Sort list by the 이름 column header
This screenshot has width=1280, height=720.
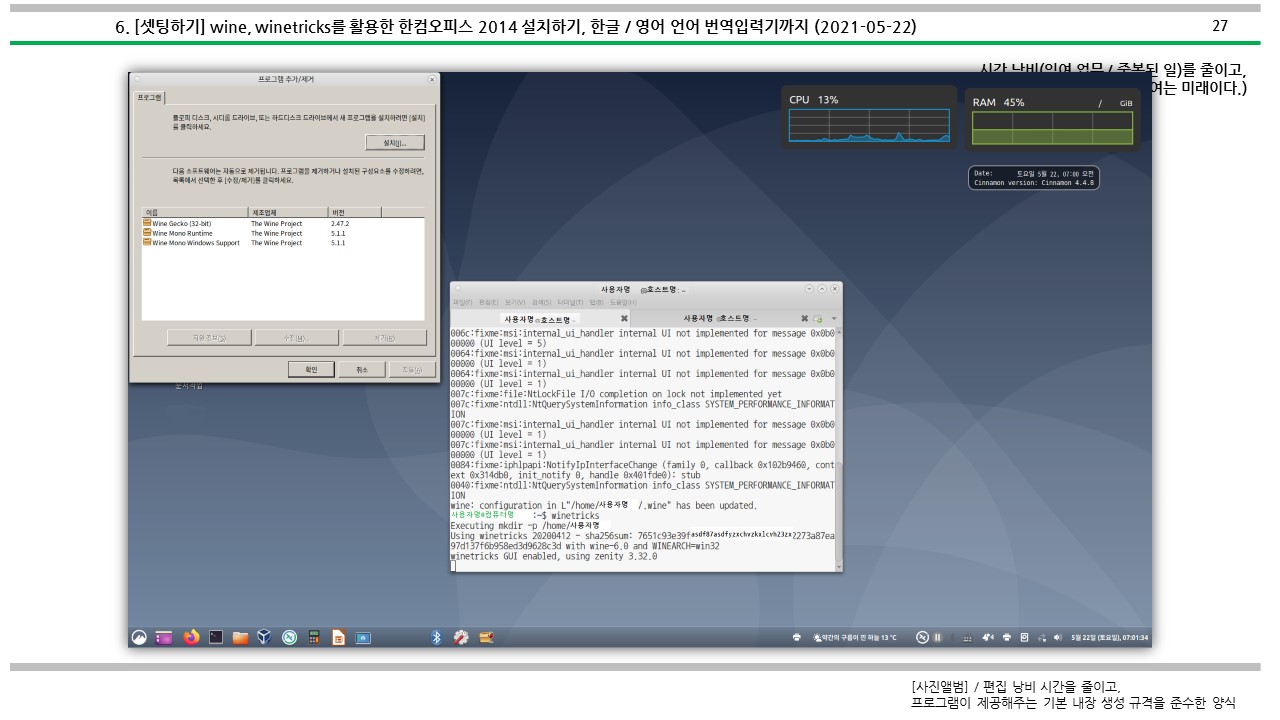click(195, 213)
